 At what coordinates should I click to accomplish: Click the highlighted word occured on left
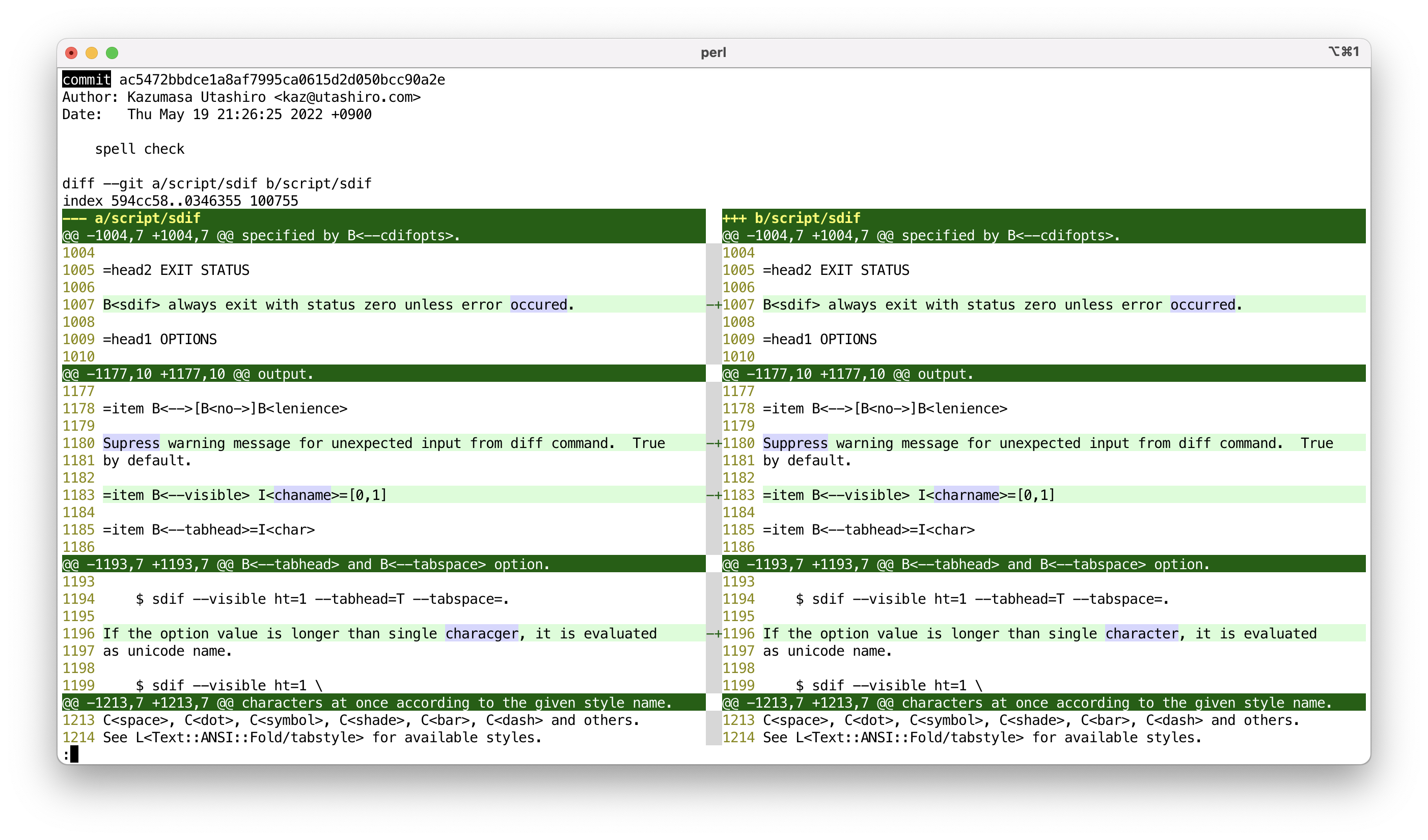click(x=538, y=305)
